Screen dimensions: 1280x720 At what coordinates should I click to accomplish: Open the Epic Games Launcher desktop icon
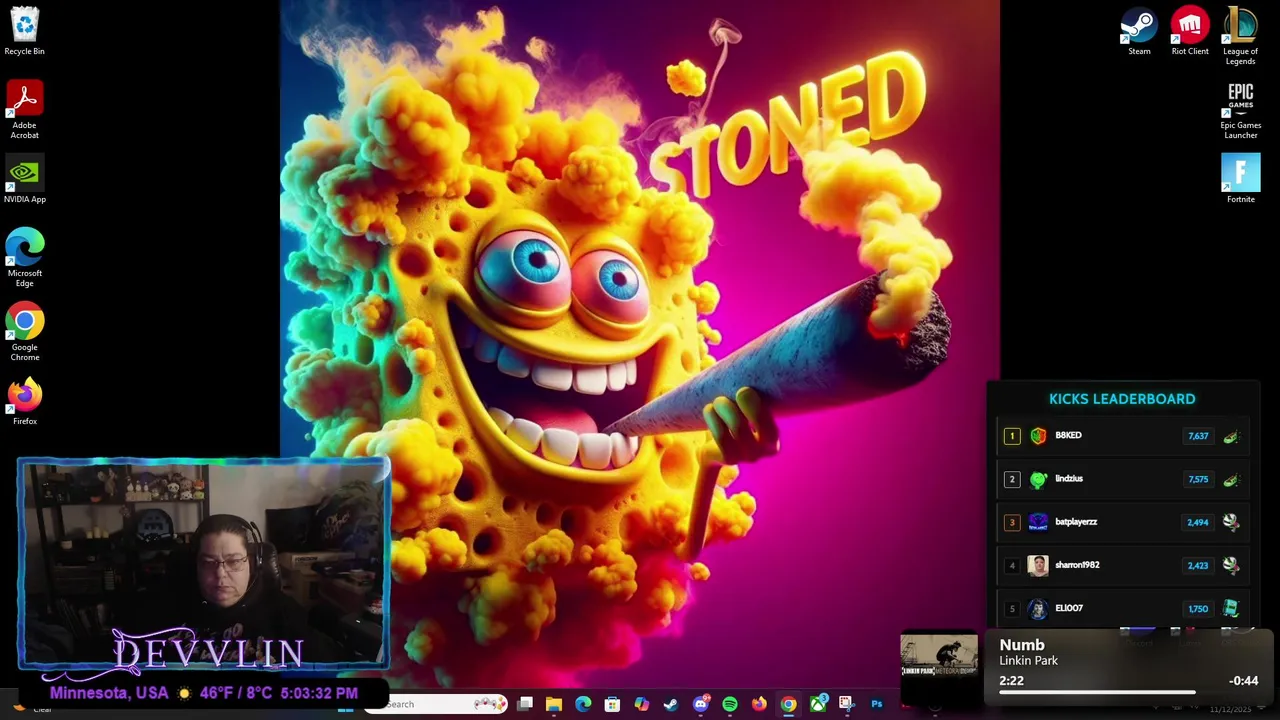pos(1240,110)
